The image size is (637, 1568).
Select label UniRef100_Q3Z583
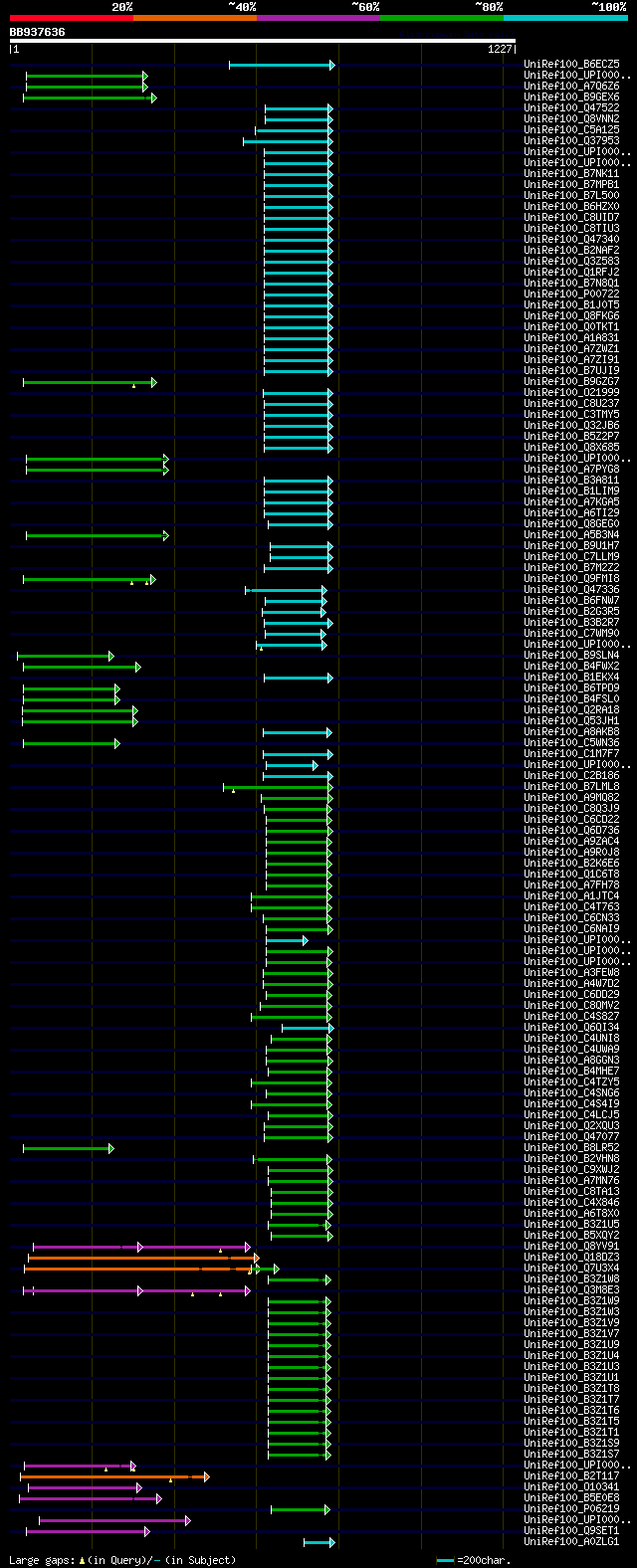pyautogui.click(x=571, y=262)
